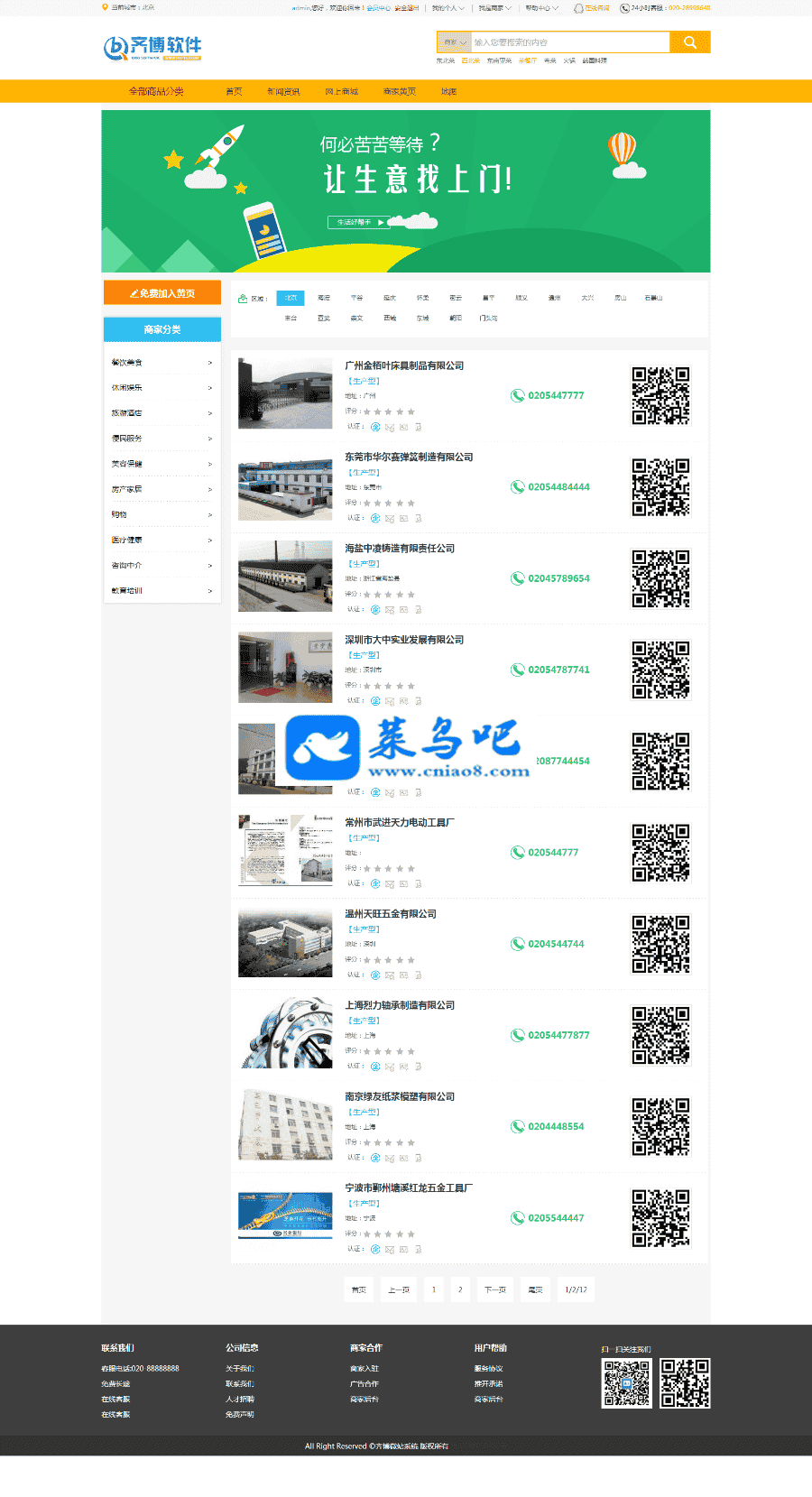Click QR code for 广州金梧叶床具制品有限公司

(x=661, y=395)
